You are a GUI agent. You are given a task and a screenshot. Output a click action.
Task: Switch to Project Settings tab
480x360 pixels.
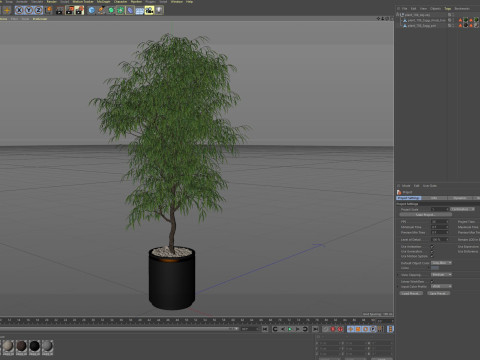[x=409, y=198]
